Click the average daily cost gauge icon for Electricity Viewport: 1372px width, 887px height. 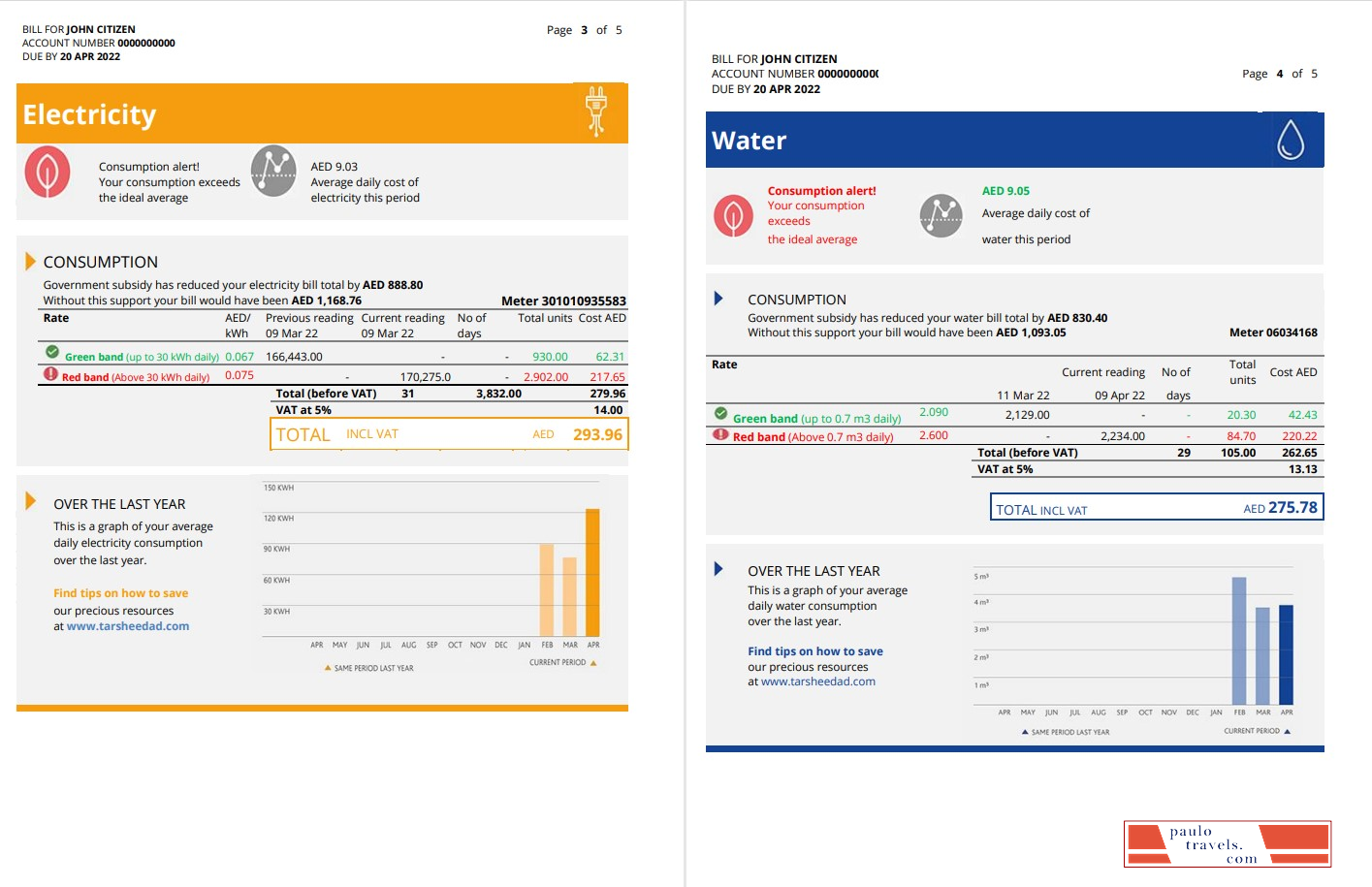(x=272, y=172)
